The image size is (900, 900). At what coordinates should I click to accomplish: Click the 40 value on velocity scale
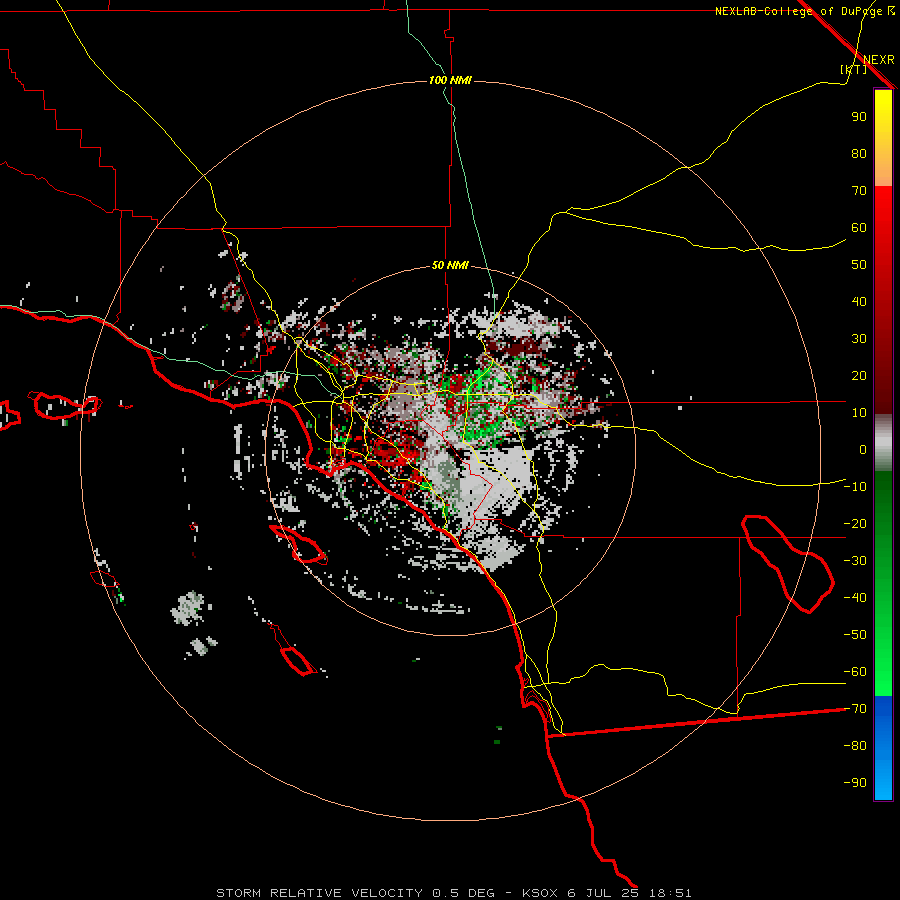pyautogui.click(x=859, y=301)
